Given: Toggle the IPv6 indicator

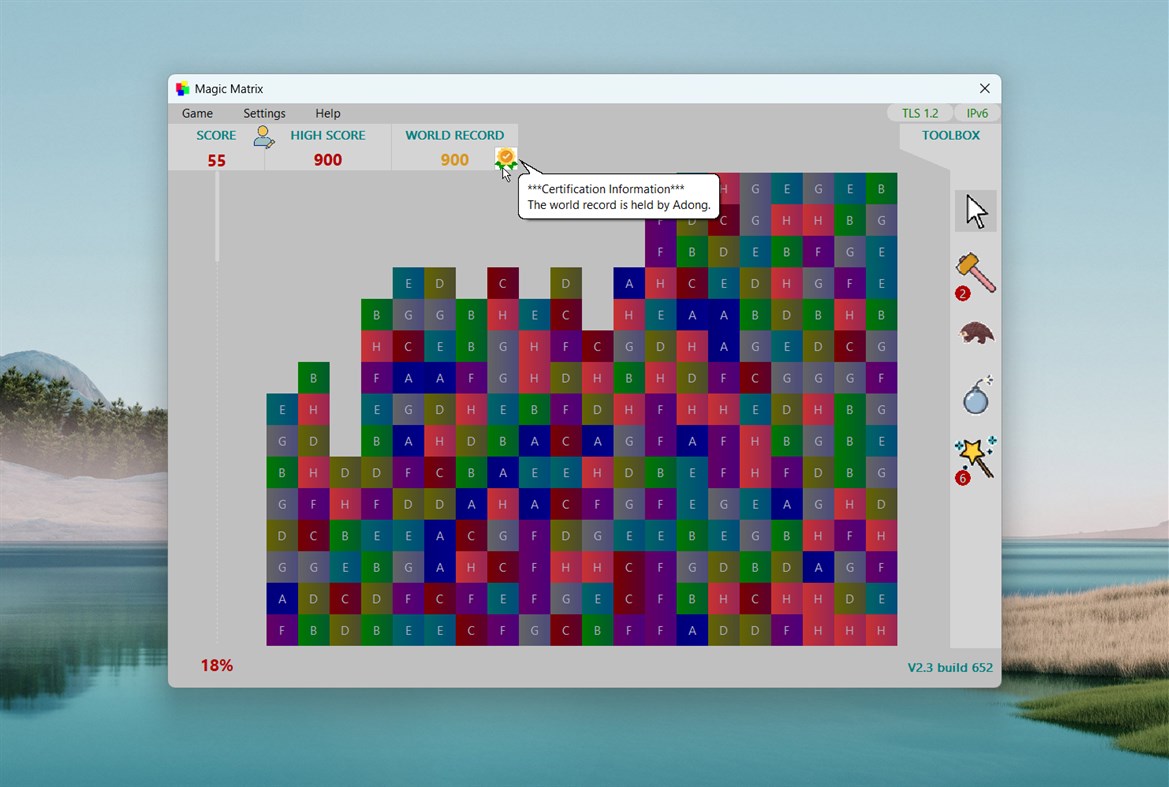Looking at the screenshot, I should (x=977, y=113).
